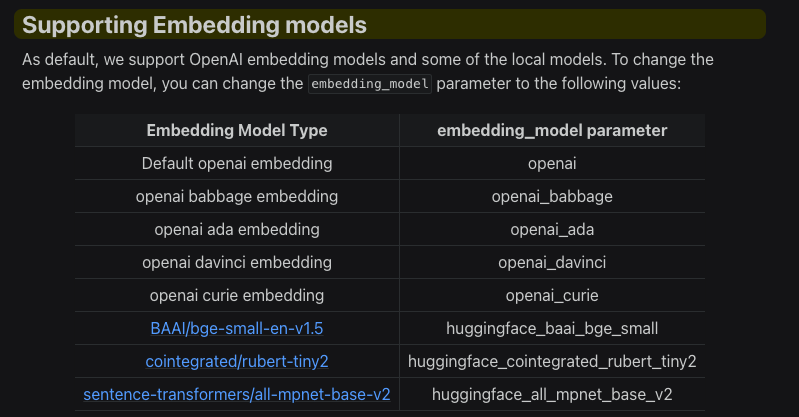Image resolution: width=799 pixels, height=417 pixels.
Task: Click the openai curie embedding cell
Action: pyautogui.click(x=237, y=295)
